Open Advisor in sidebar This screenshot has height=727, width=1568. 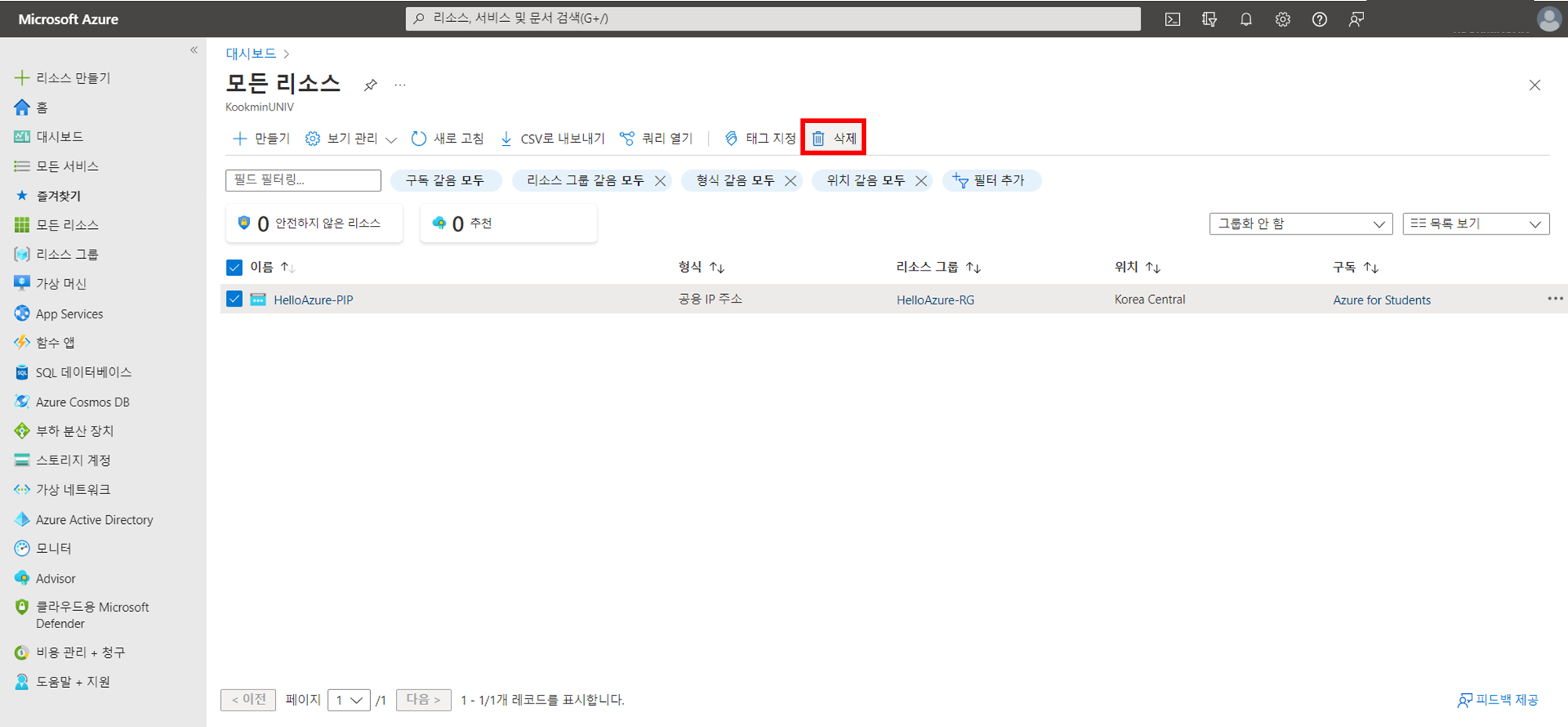(45, 578)
